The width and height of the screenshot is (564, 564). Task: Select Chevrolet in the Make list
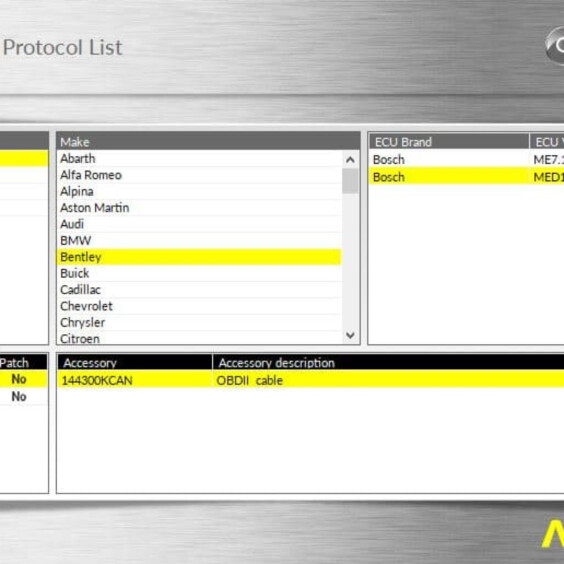(x=199, y=306)
